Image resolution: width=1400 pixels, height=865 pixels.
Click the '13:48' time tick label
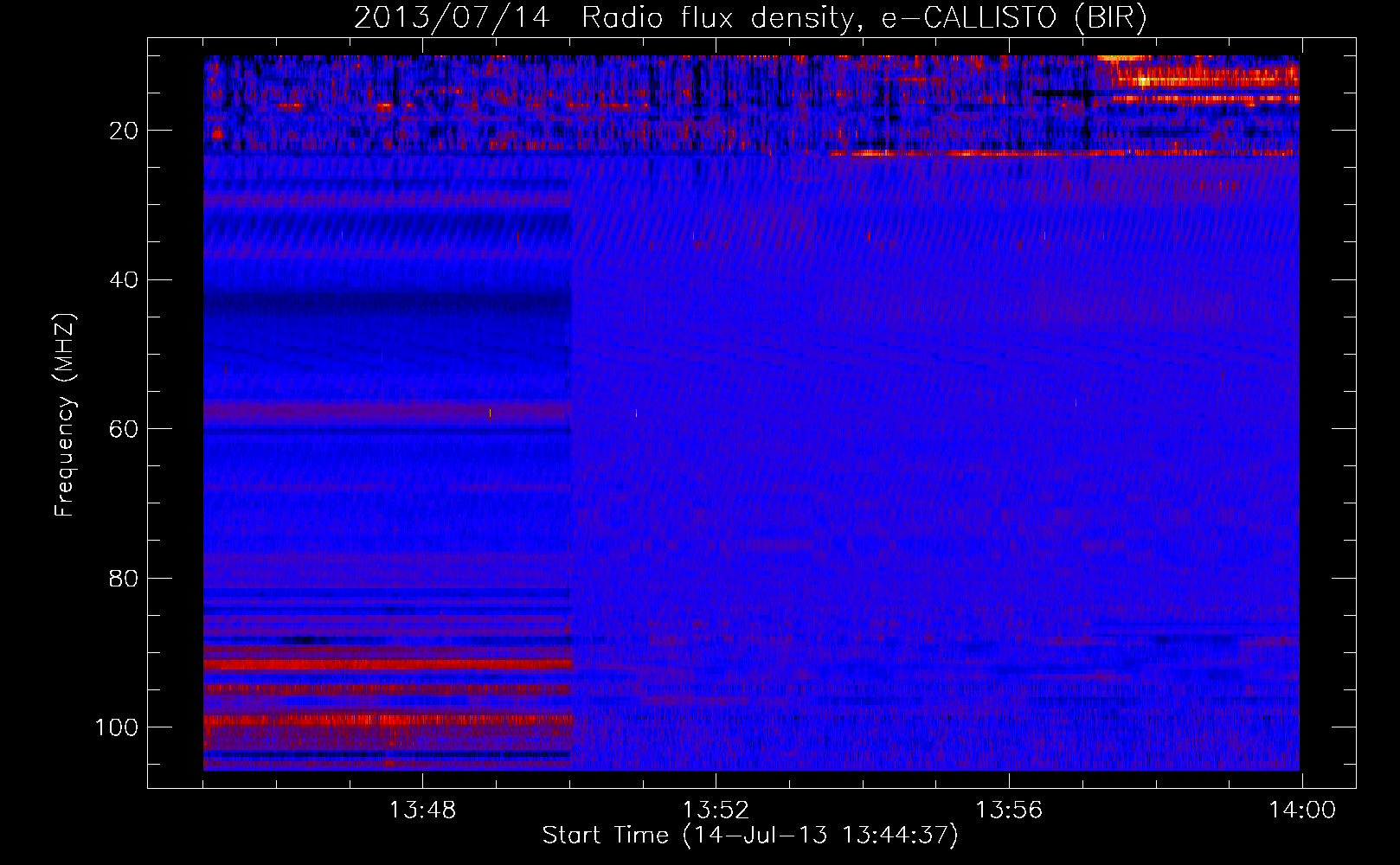click(422, 811)
